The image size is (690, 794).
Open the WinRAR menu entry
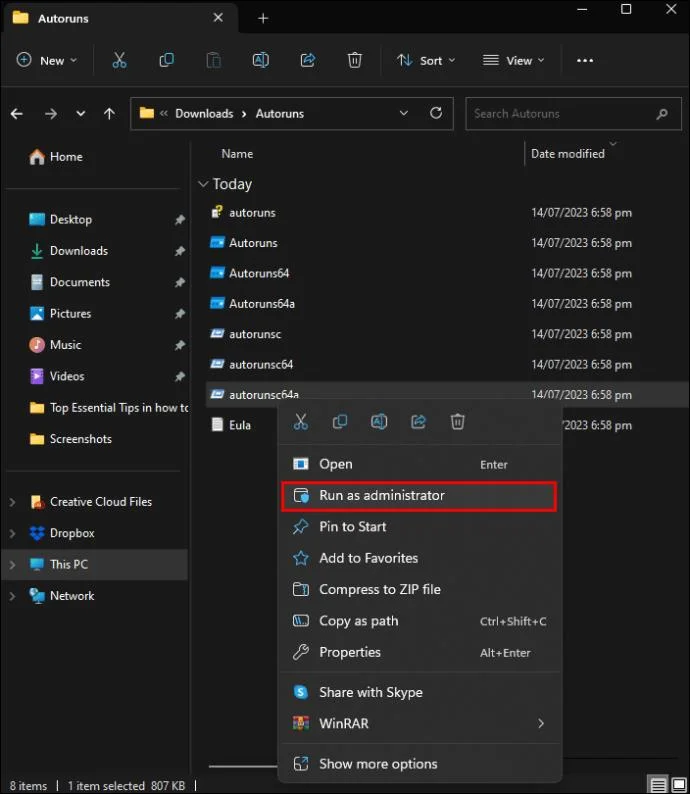420,723
